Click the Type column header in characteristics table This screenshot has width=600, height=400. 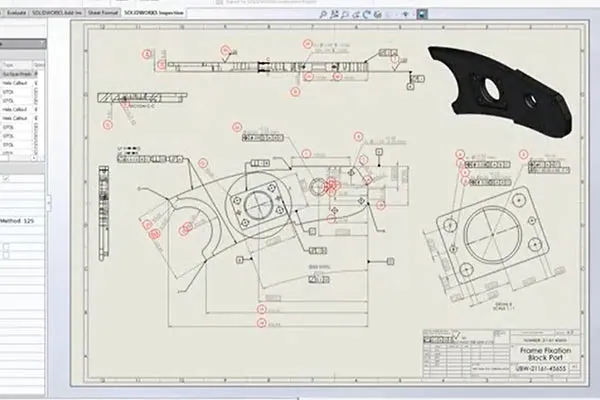16,65
